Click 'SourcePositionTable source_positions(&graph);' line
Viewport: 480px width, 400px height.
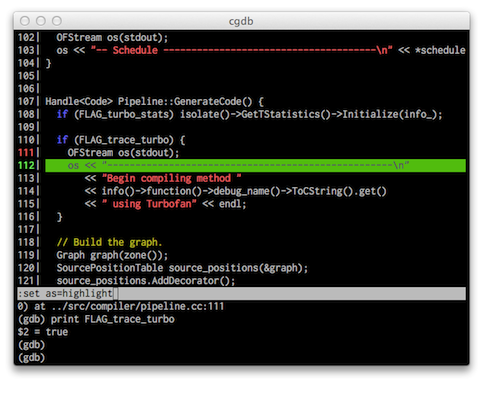coord(182,268)
